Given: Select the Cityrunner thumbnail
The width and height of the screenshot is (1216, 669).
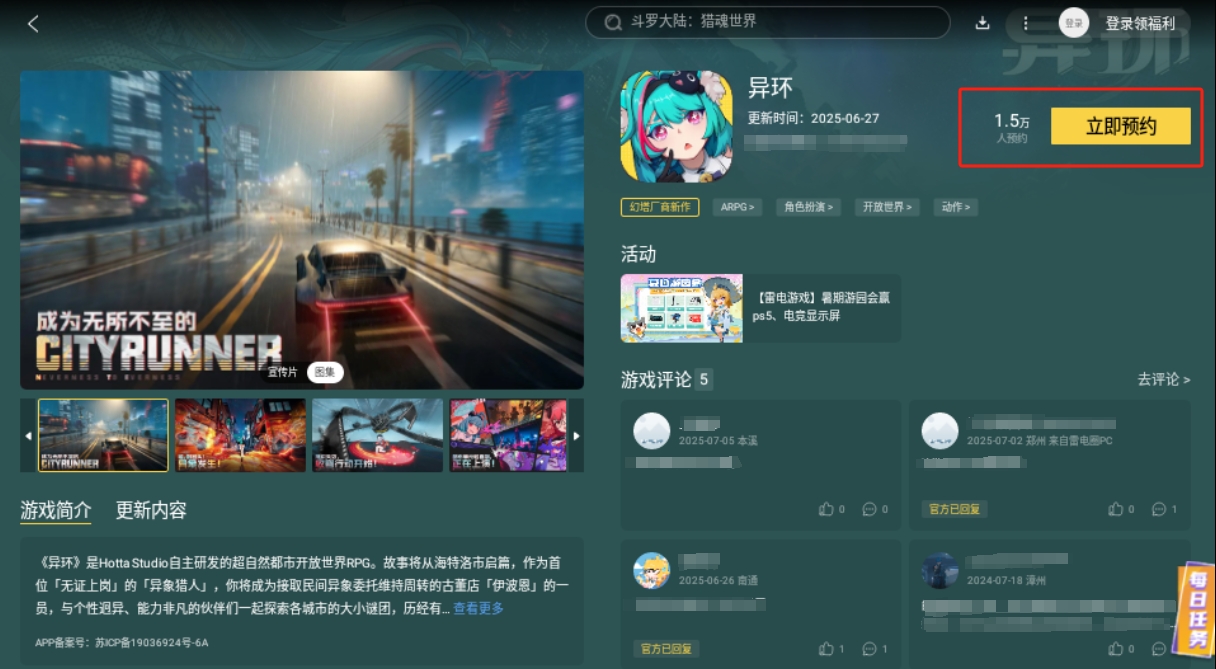Looking at the screenshot, I should coord(103,435).
